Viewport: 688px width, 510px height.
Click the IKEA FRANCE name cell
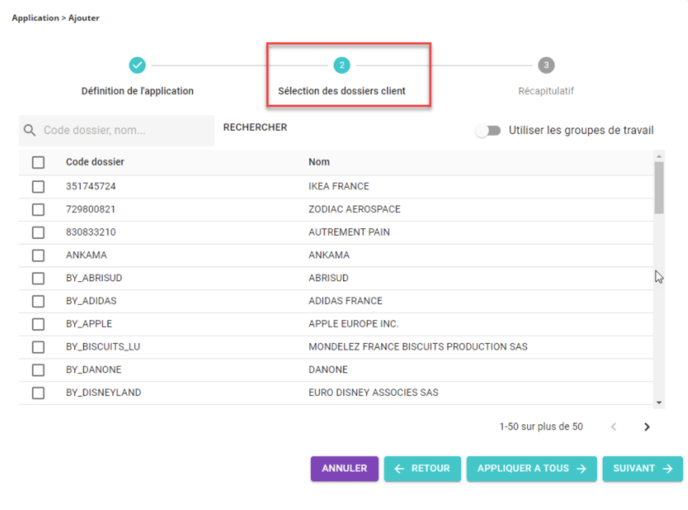tap(339, 187)
